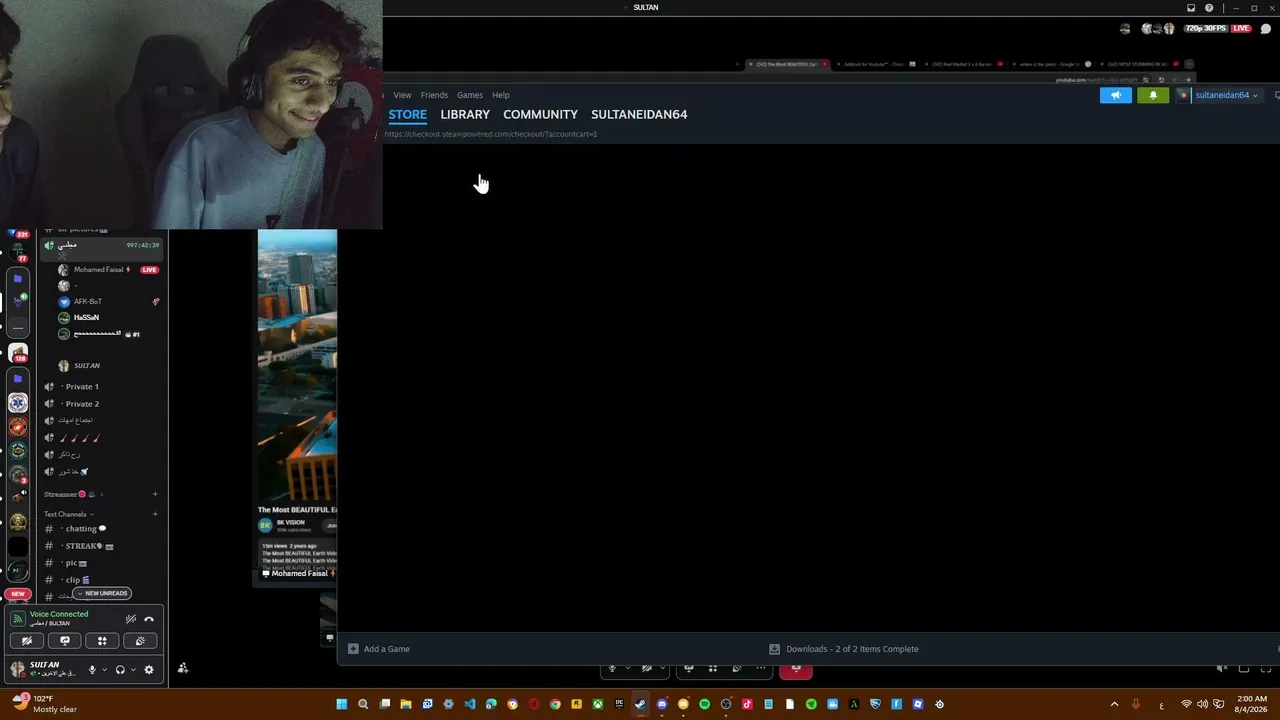Open more options in the call control bar

tap(761, 668)
